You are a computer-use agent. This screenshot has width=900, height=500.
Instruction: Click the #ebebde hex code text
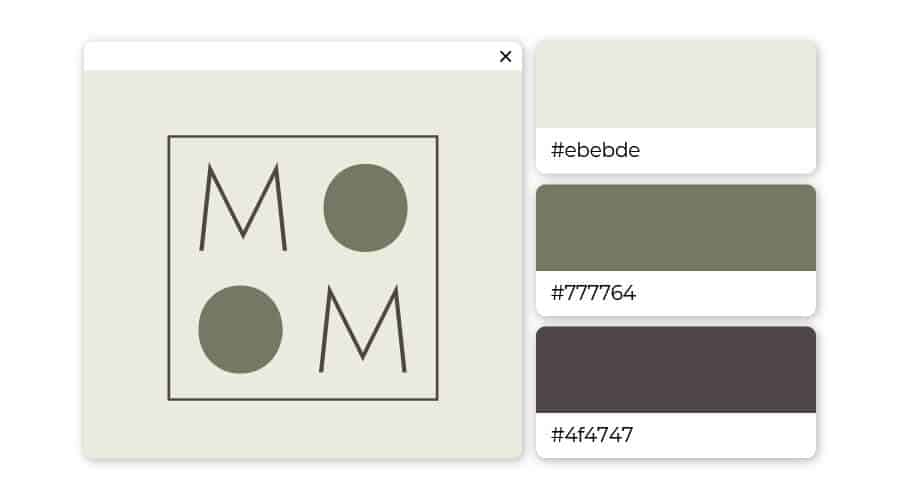click(595, 151)
